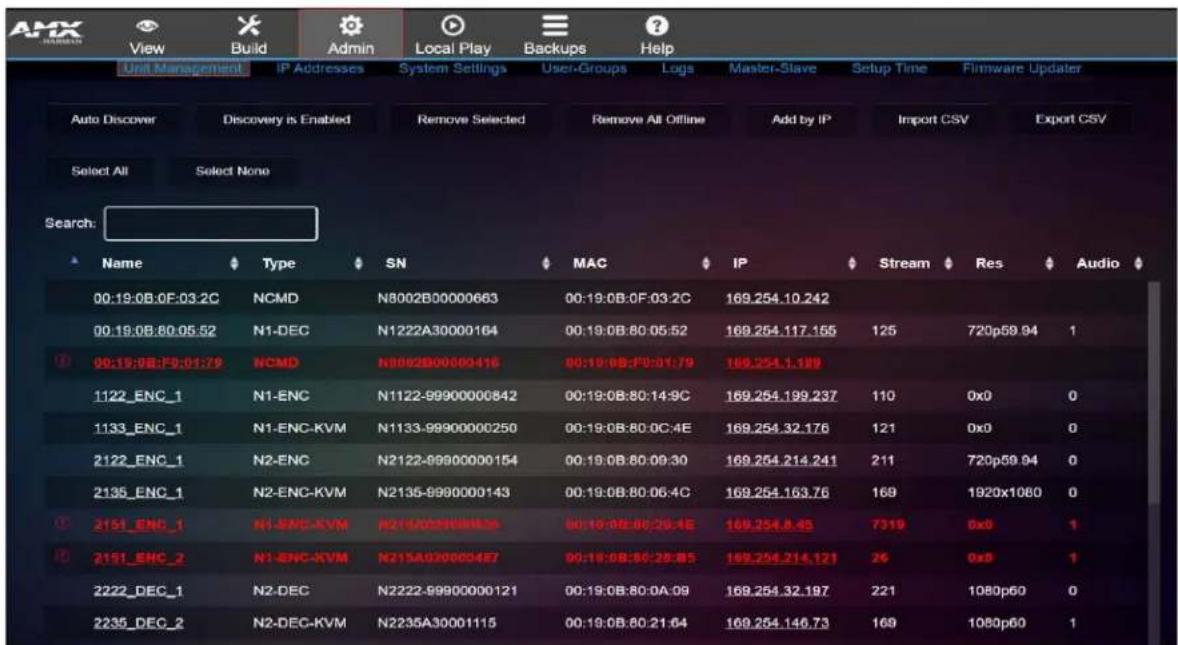Screen dimensions: 1178x645
Task: Open offline 2151_ENC_2 device link
Action: [x=138, y=557]
